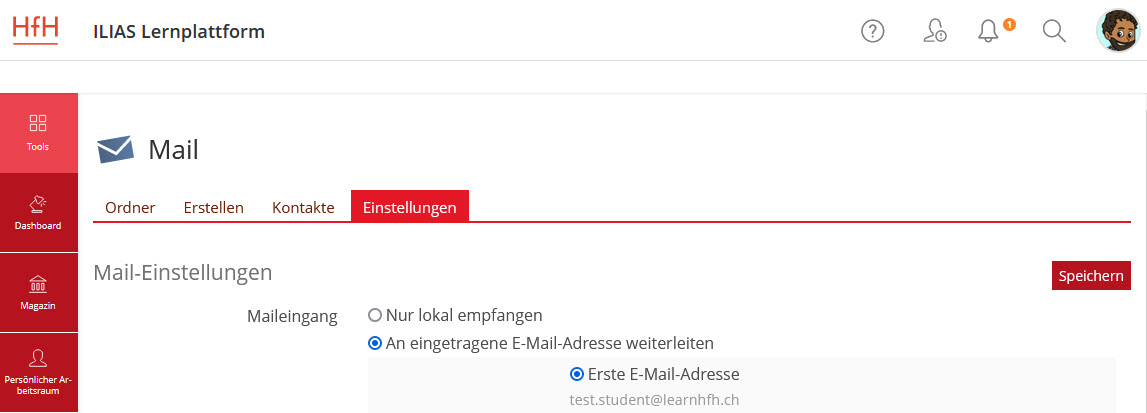The height and width of the screenshot is (413, 1147).
Task: Open the Magazin sidebar entry
Action: click(x=38, y=292)
